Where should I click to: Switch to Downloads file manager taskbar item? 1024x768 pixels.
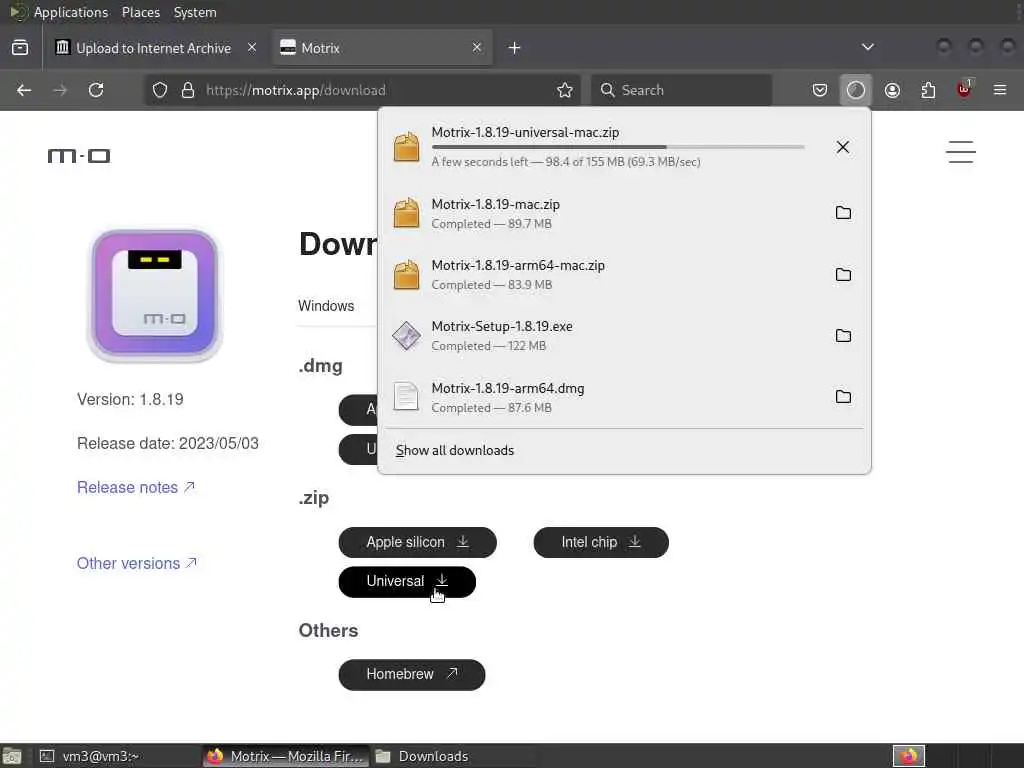coord(452,756)
